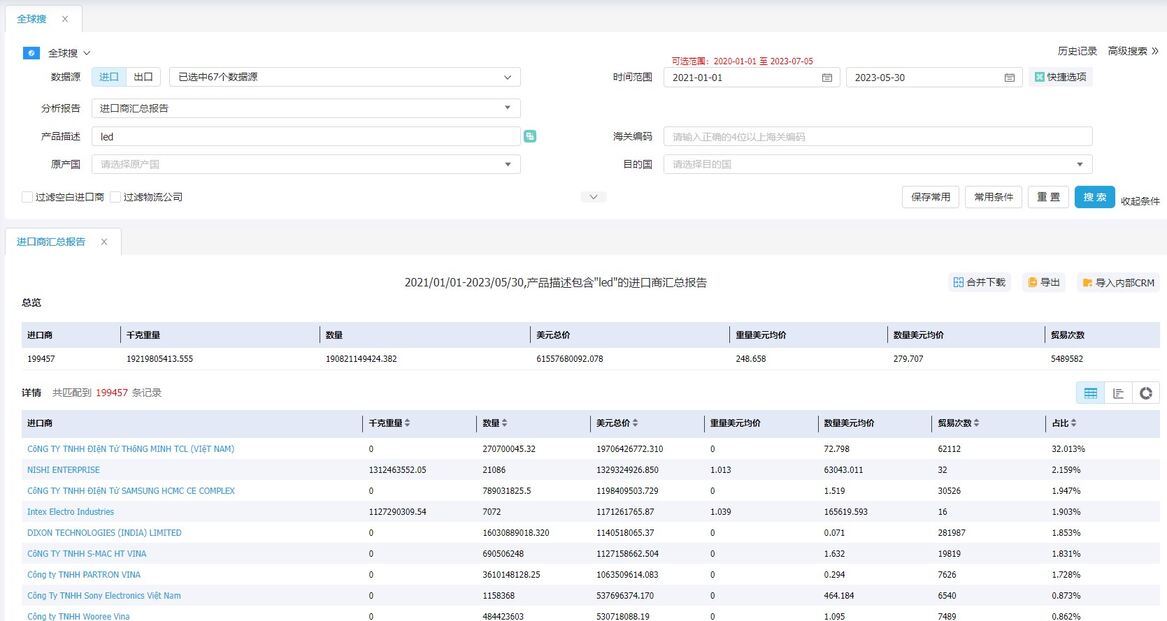Sort by 千克重量 column arrows
Image resolution: width=1167 pixels, height=621 pixels.
click(x=407, y=423)
